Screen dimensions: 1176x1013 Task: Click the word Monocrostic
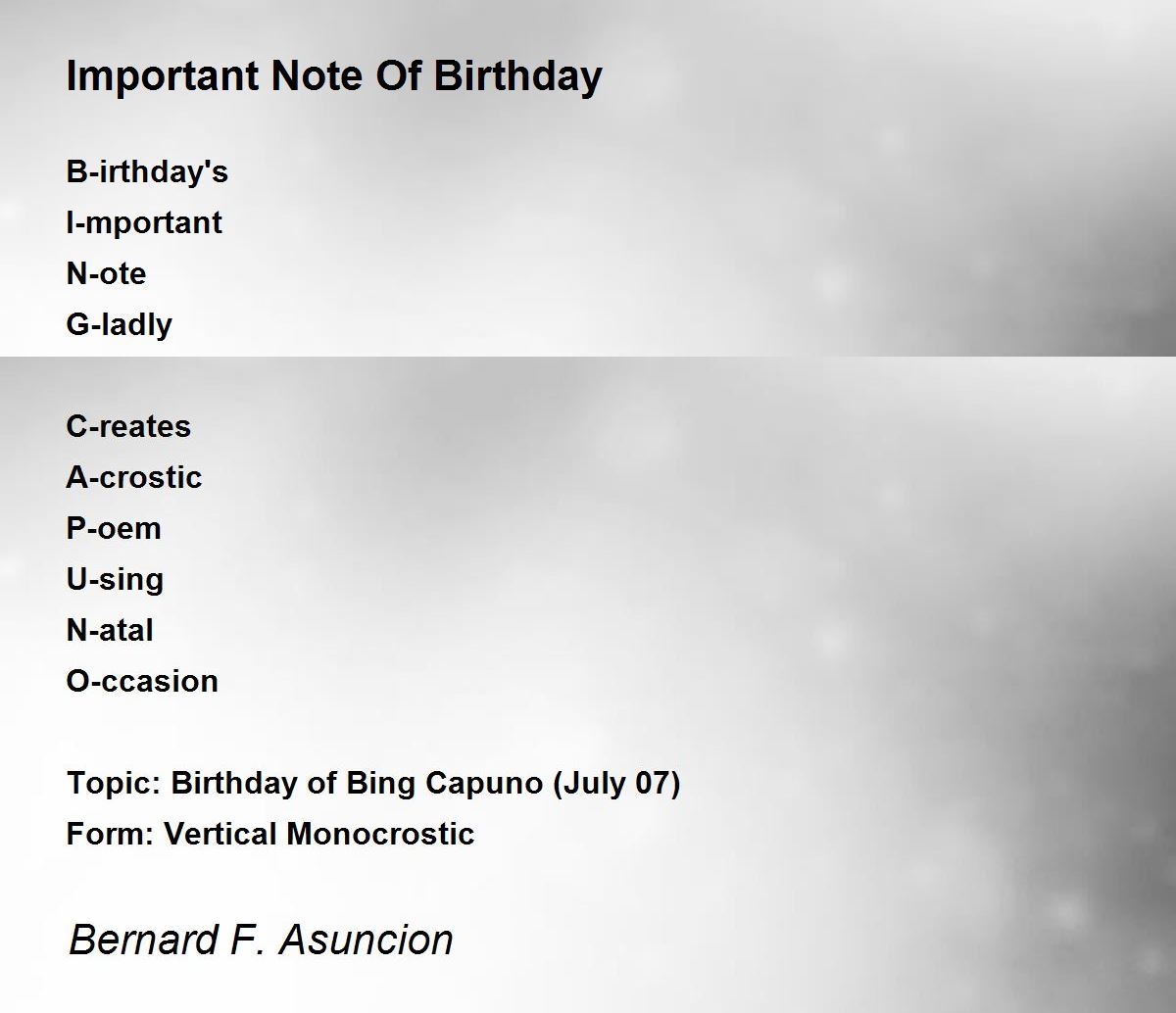380,834
